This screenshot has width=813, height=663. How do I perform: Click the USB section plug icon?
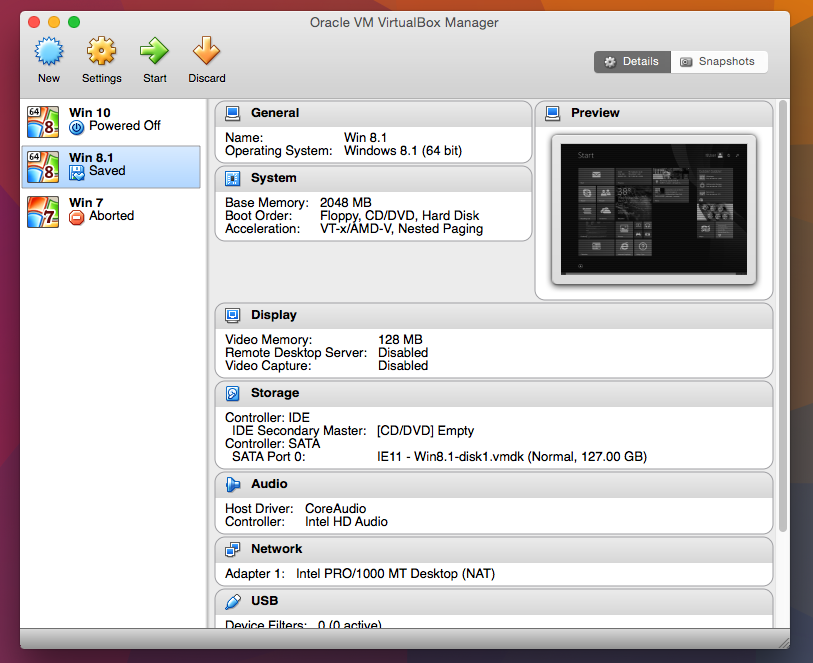click(233, 601)
